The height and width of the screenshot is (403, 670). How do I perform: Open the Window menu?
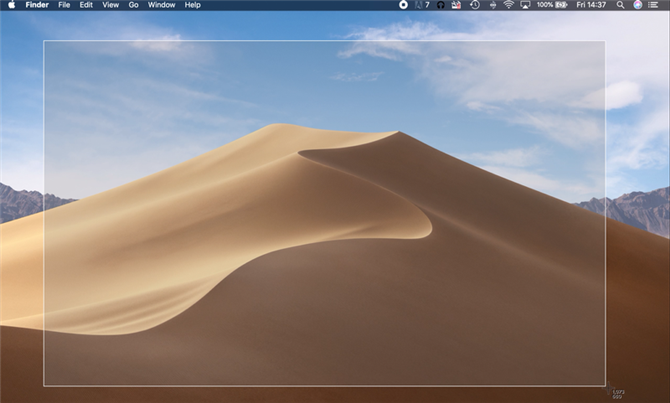pyautogui.click(x=162, y=5)
